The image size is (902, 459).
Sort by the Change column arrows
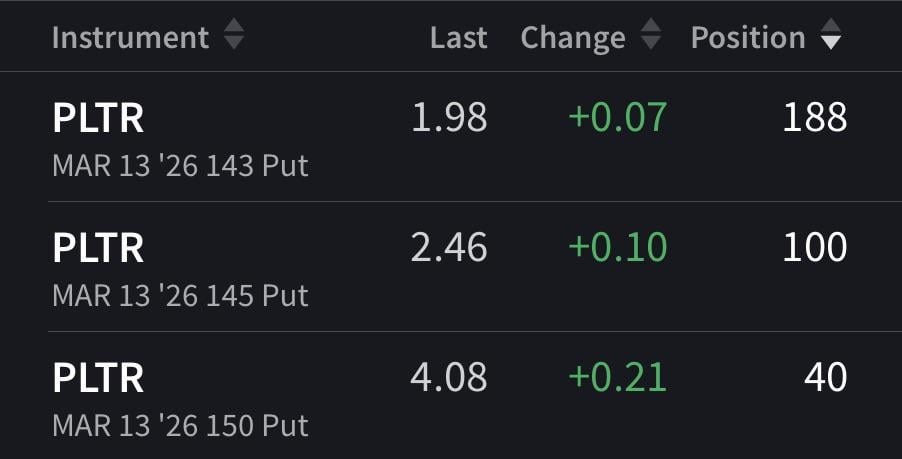(651, 37)
